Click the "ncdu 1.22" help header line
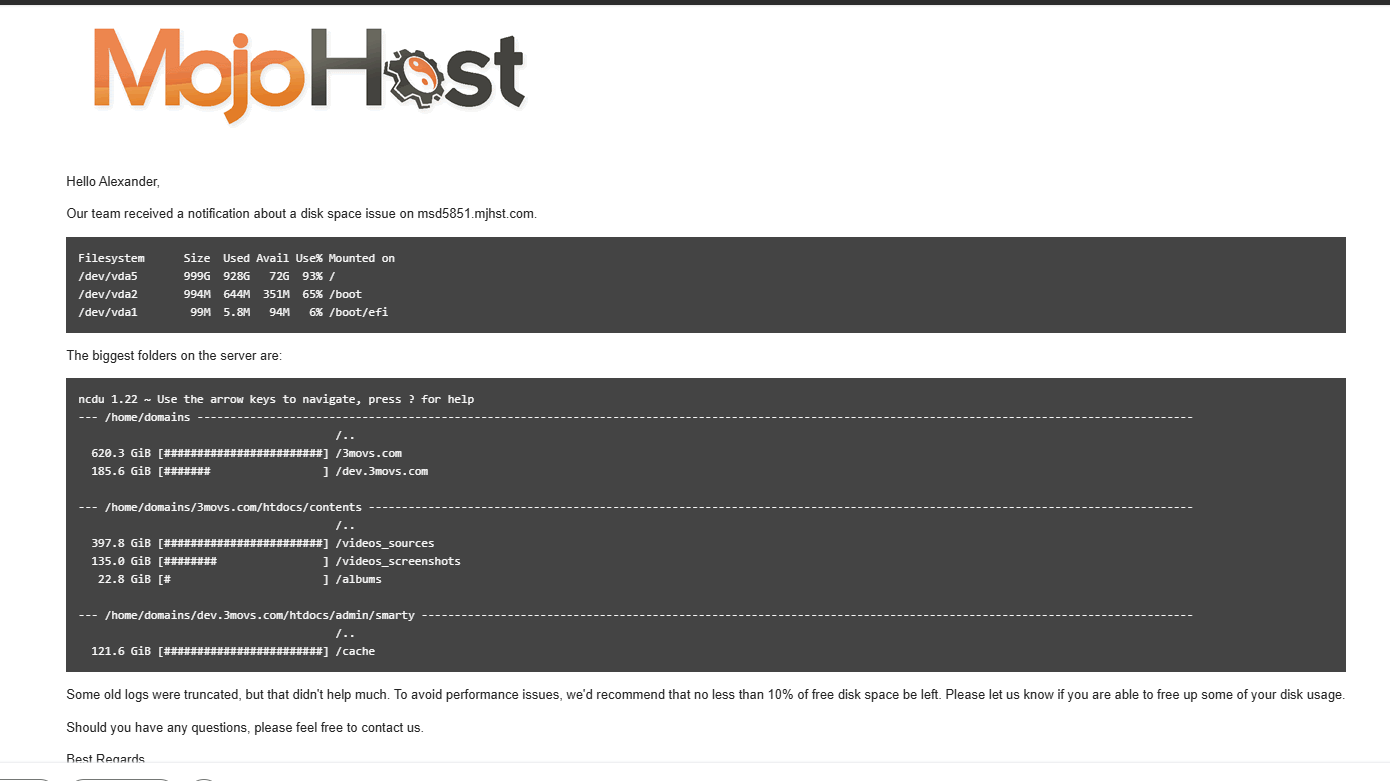This screenshot has height=781, width=1390. [276, 399]
